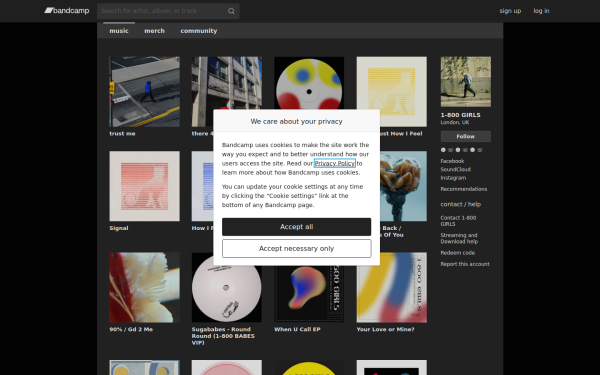Open the sign up link
The width and height of the screenshot is (600, 375).
[x=510, y=11]
